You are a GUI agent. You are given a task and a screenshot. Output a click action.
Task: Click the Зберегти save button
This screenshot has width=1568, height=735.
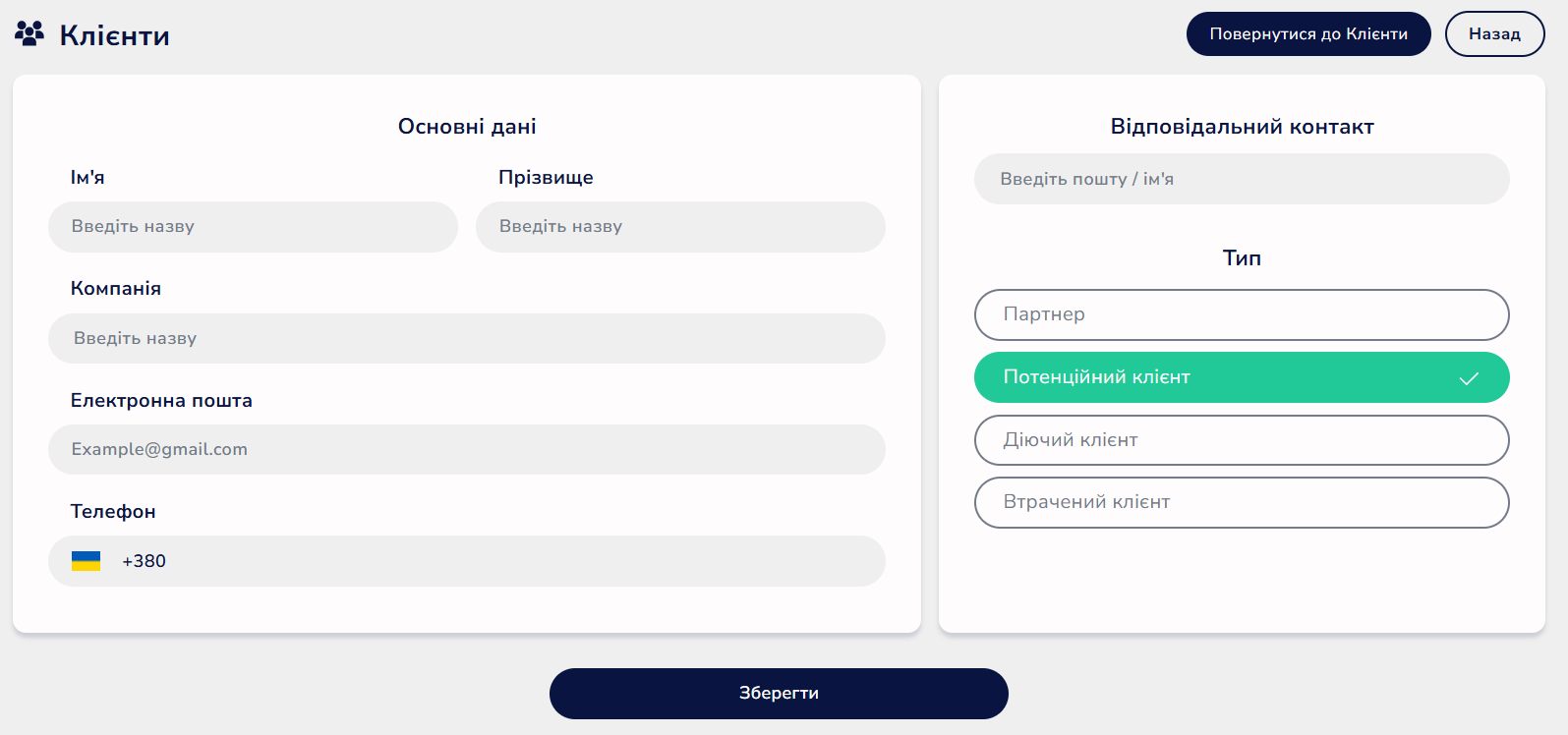[779, 694]
